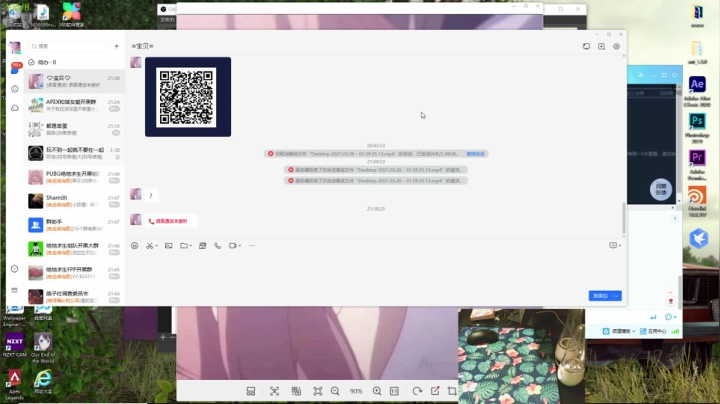Screen dimensions: 720x404
Task: Expand the send file dropdown arrow
Action: click(191, 246)
